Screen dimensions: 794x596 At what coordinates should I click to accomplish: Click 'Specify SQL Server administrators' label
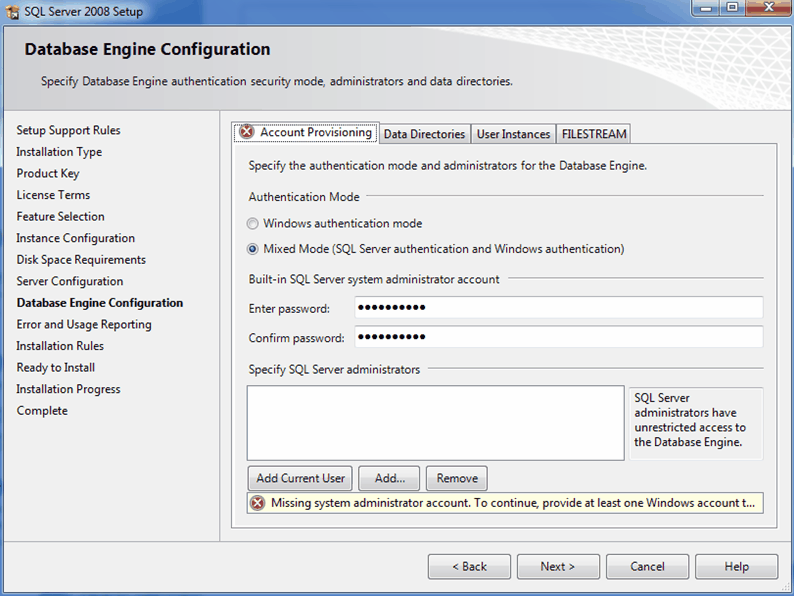click(334, 370)
